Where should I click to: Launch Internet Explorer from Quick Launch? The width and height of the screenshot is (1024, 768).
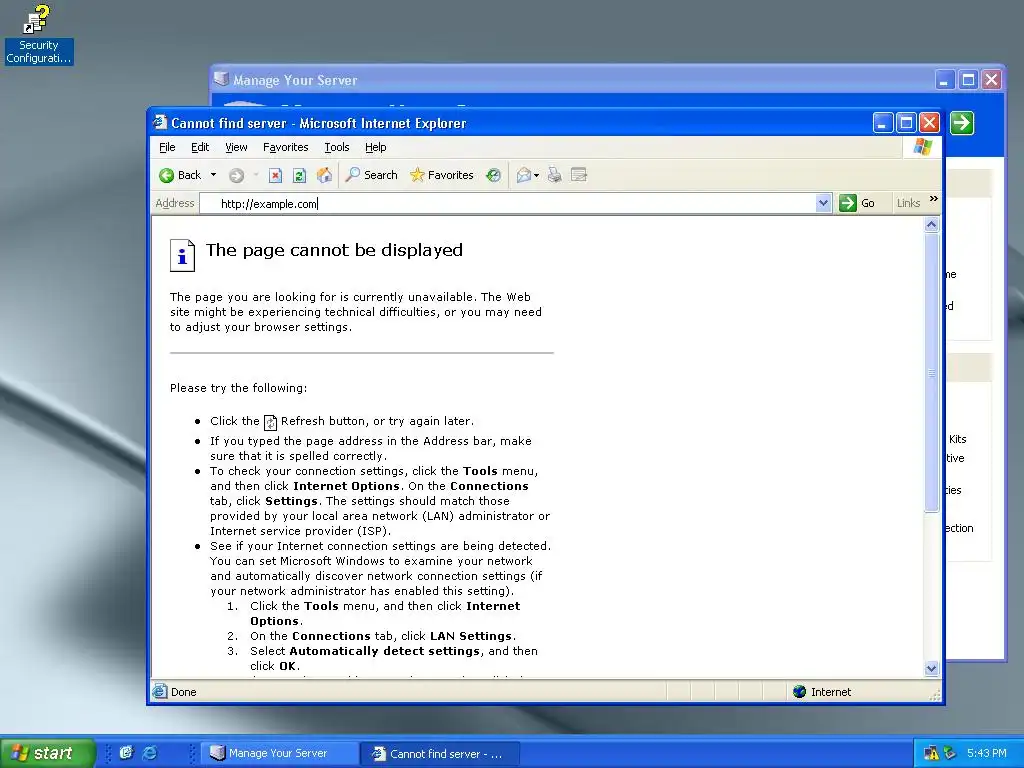click(150, 753)
